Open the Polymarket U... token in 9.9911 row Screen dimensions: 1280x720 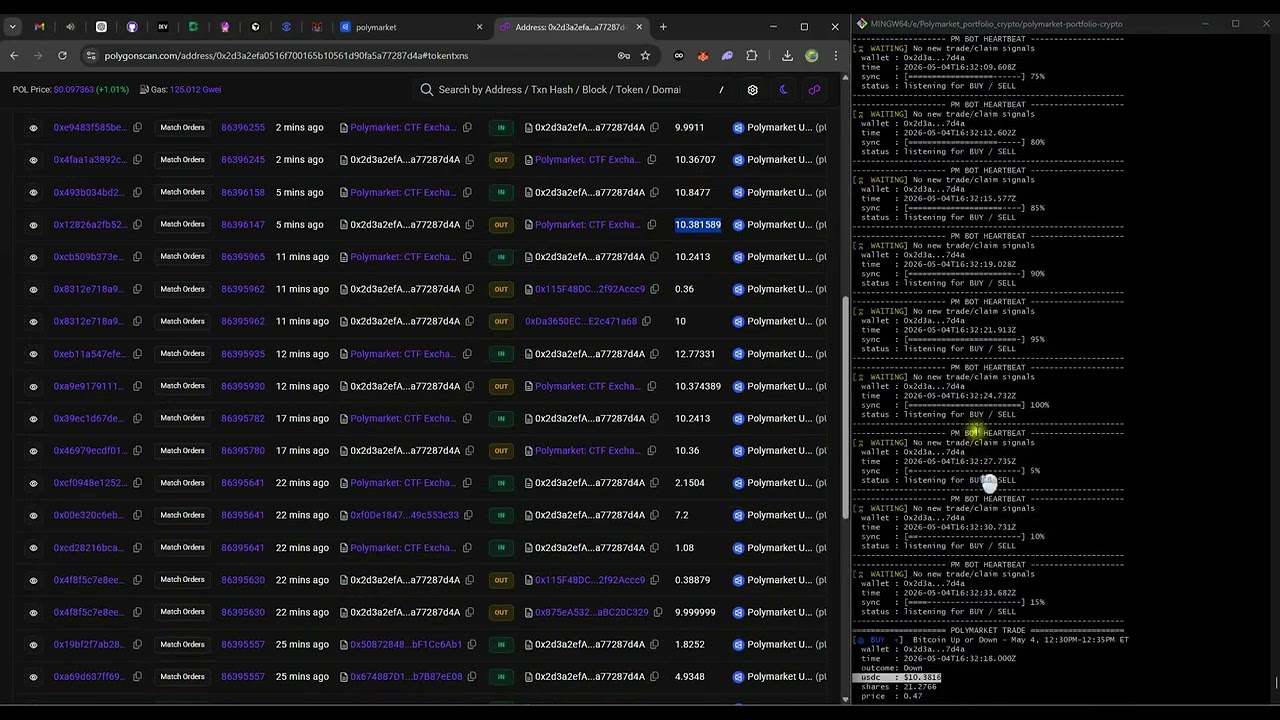tap(779, 128)
